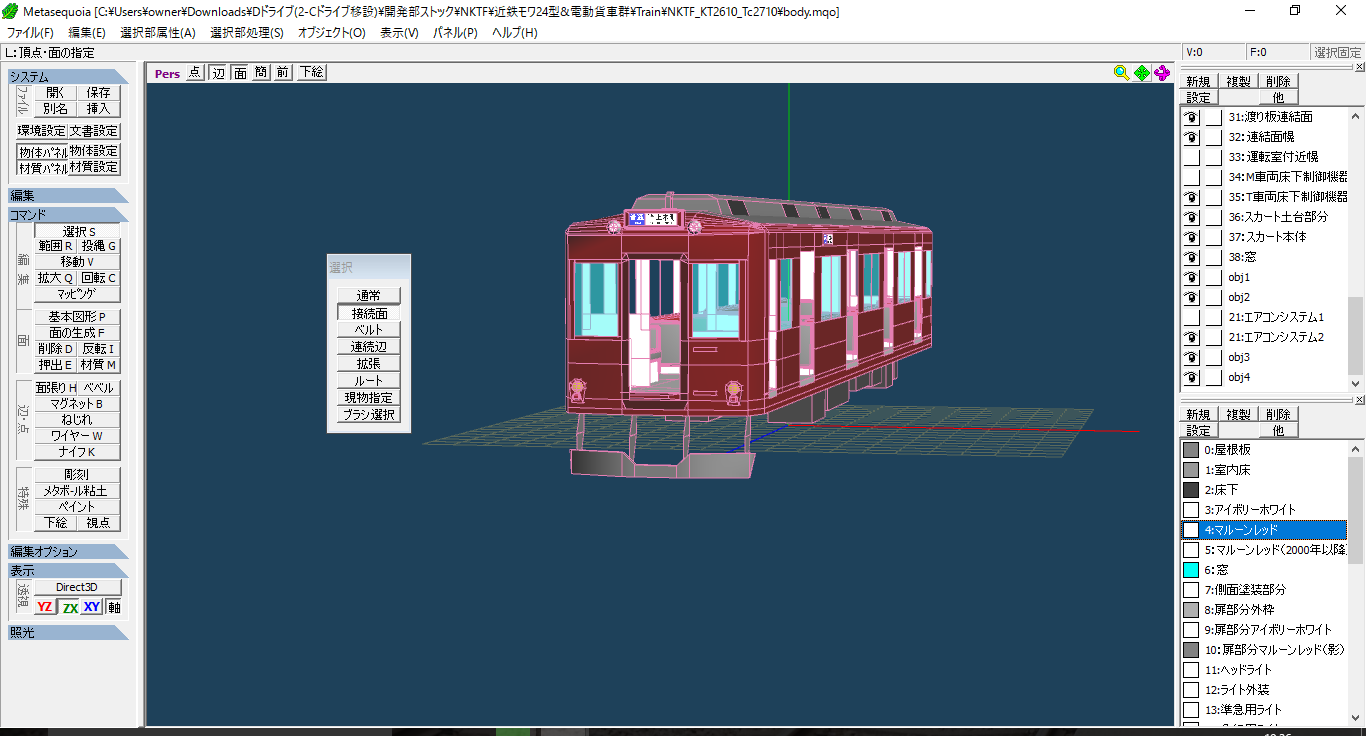Select the マグネット B command
This screenshot has height=736, width=1366.
pos(77,404)
